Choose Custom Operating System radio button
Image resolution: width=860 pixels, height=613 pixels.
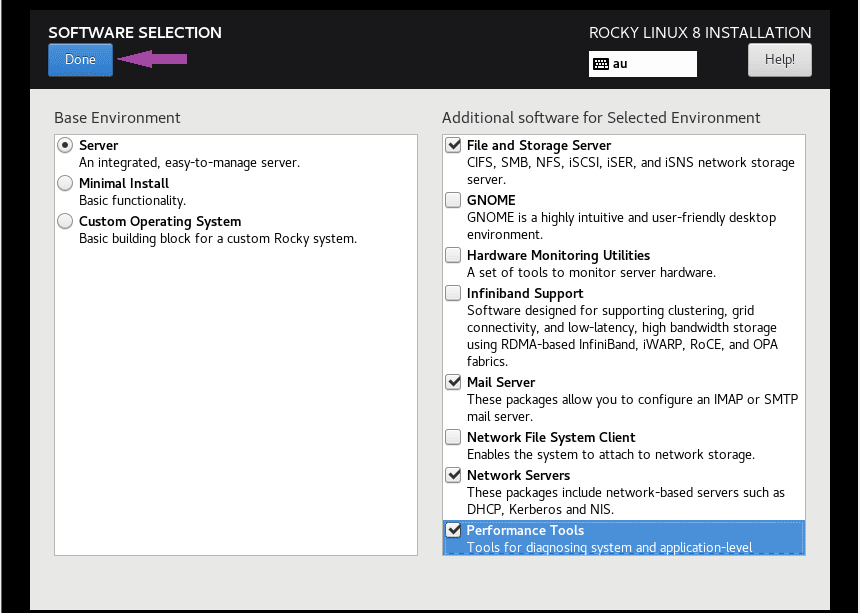pos(65,221)
